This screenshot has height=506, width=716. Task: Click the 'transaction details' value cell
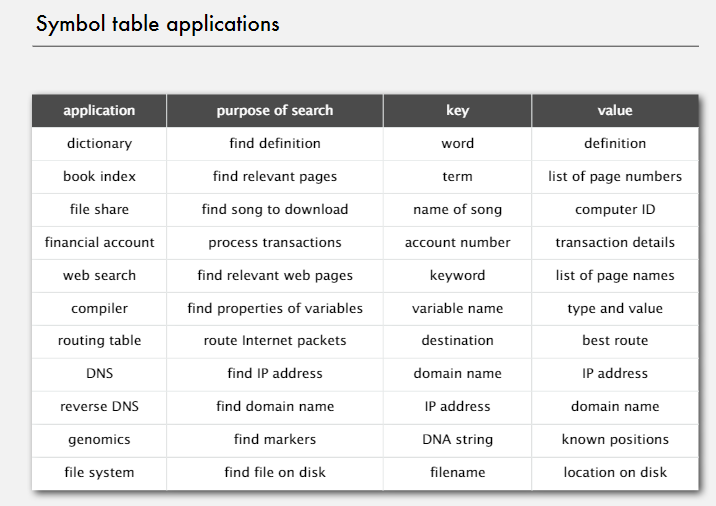tap(615, 242)
